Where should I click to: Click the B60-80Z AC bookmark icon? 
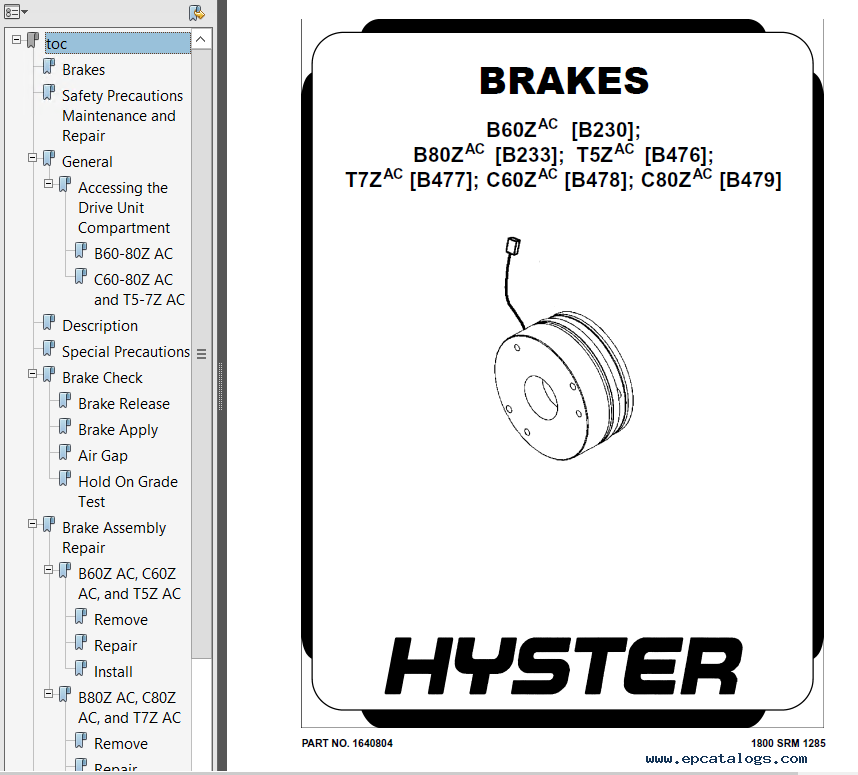(80, 251)
